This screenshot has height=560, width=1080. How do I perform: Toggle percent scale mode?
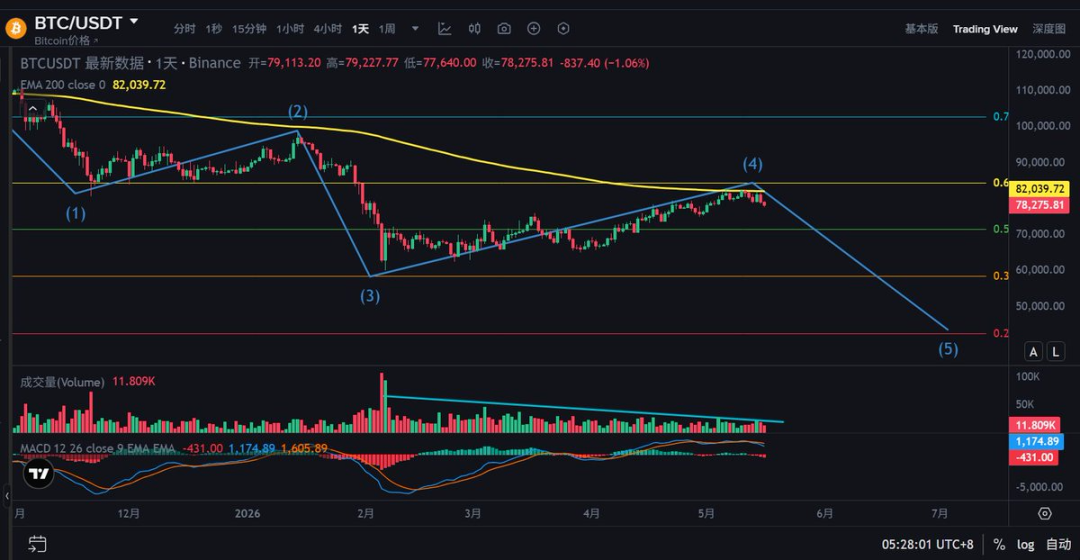(x=999, y=544)
